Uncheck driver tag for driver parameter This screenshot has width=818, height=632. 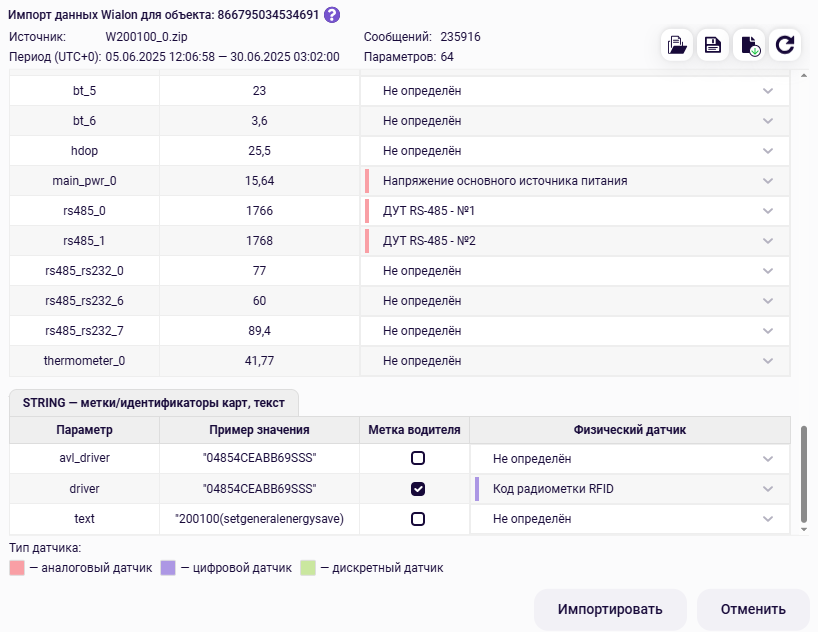pyautogui.click(x=418, y=489)
